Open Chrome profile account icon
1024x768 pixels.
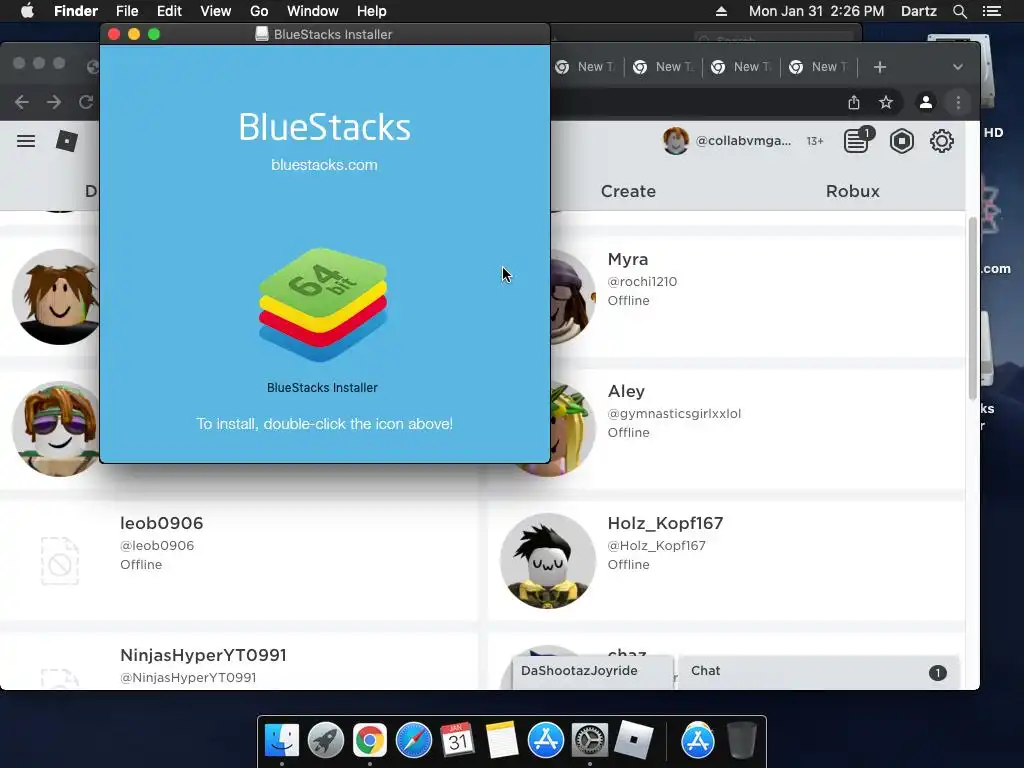[x=925, y=103]
